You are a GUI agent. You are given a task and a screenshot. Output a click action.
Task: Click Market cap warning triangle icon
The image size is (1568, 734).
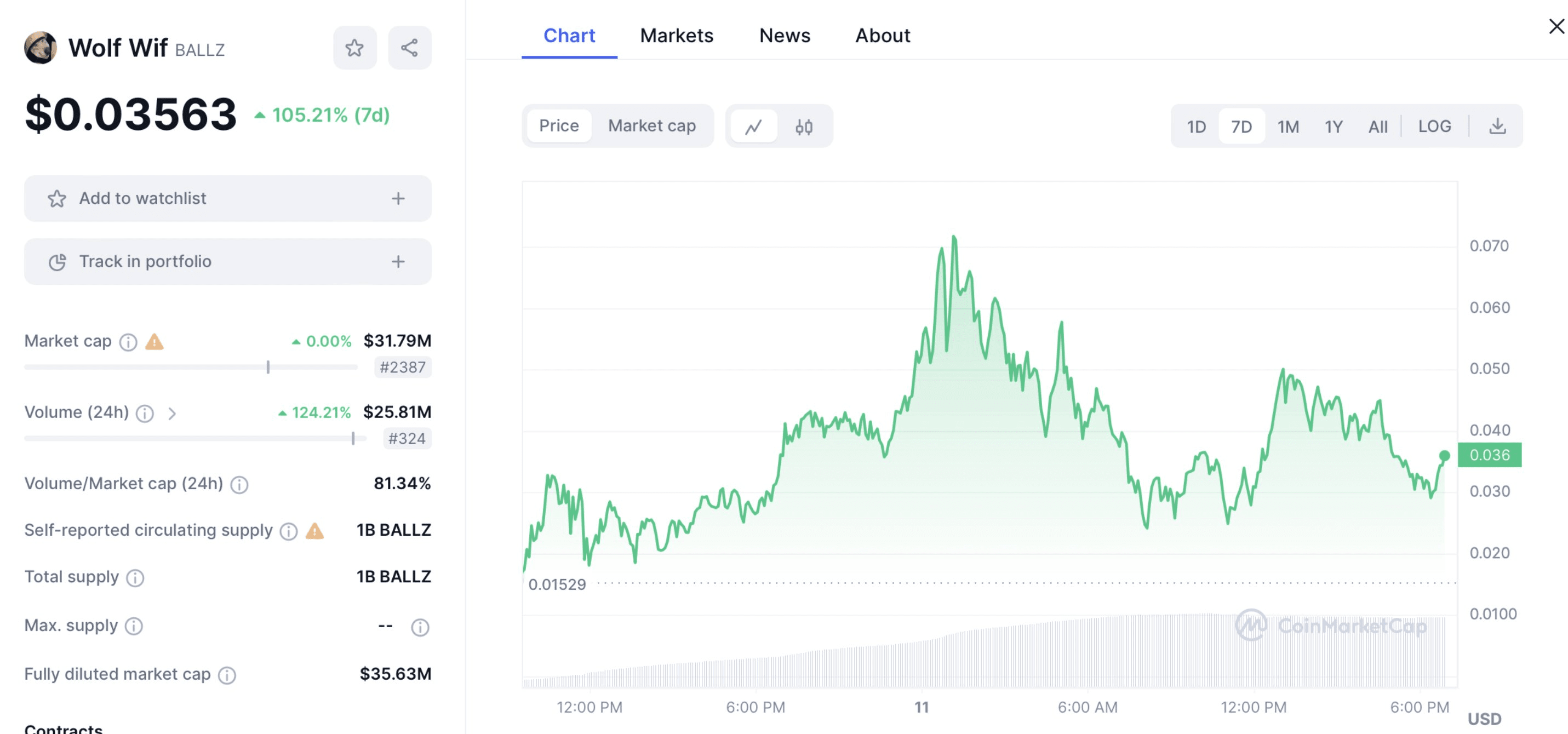click(154, 342)
